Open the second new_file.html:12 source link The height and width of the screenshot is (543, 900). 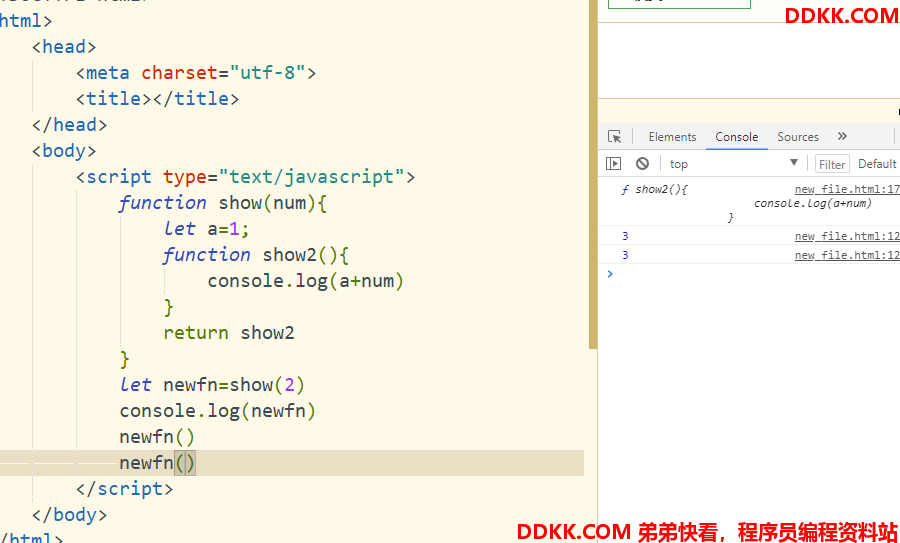tap(847, 255)
